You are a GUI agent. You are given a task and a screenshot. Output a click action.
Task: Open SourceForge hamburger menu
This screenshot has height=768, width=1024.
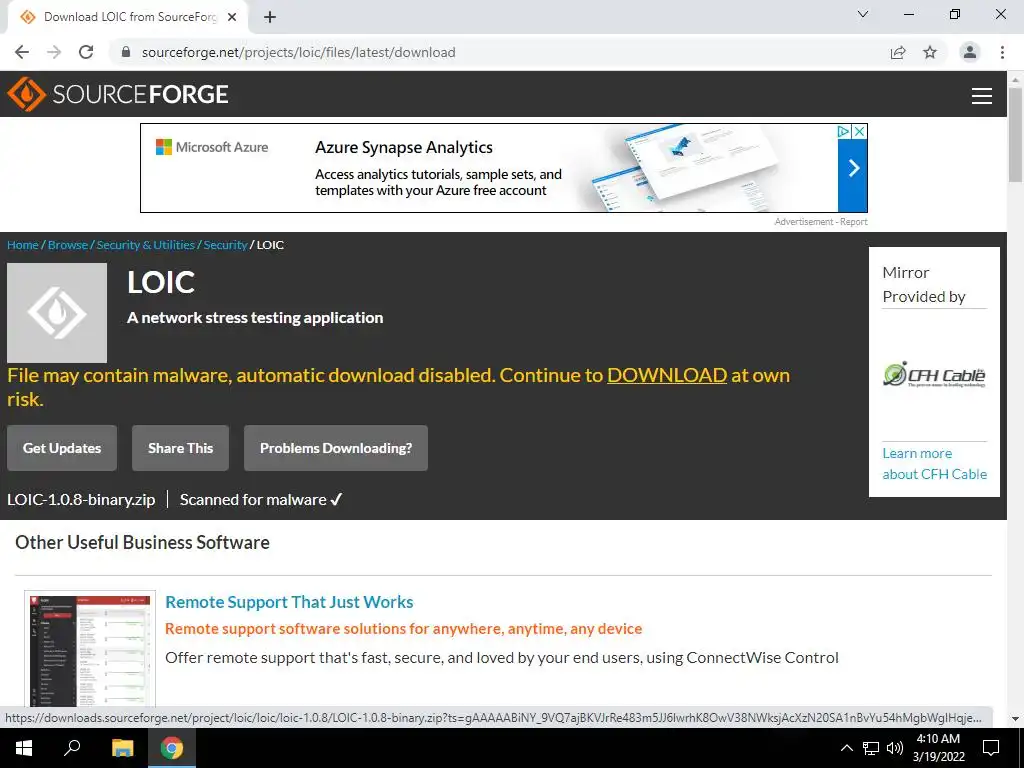pyautogui.click(x=982, y=95)
